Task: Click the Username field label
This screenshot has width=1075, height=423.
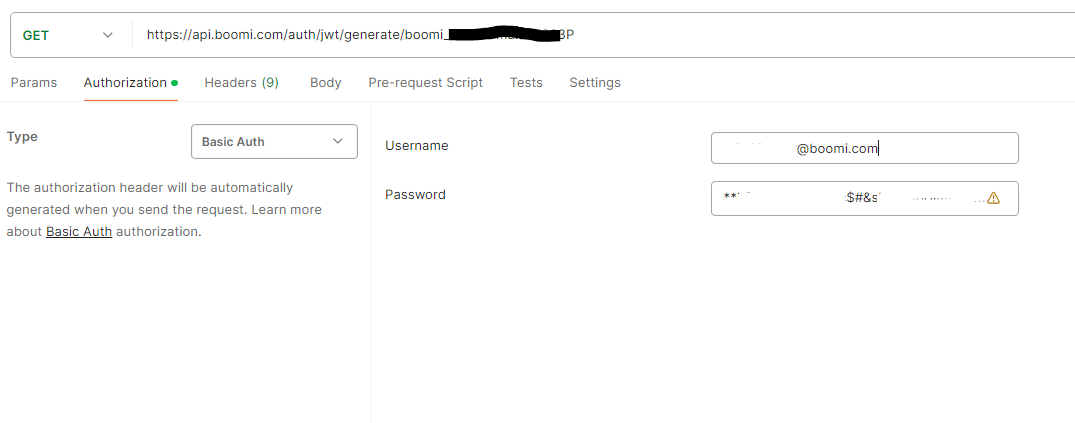Action: [x=416, y=146]
